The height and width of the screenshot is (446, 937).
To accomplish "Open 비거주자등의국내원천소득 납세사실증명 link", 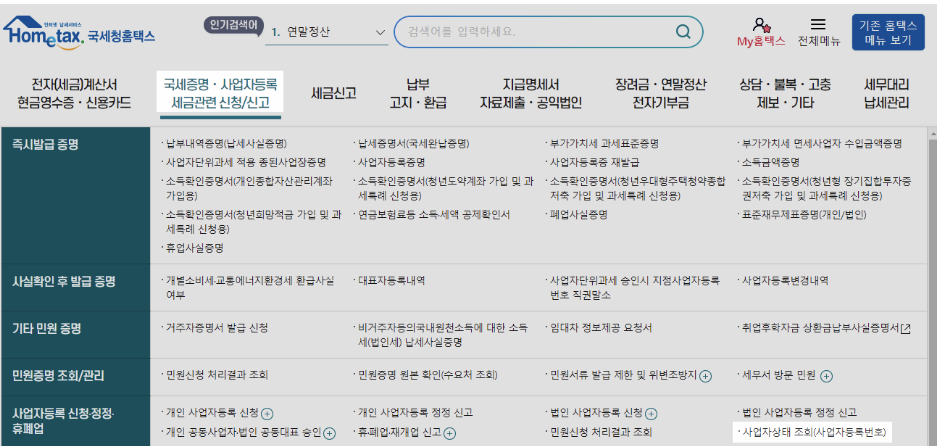I will [x=443, y=335].
